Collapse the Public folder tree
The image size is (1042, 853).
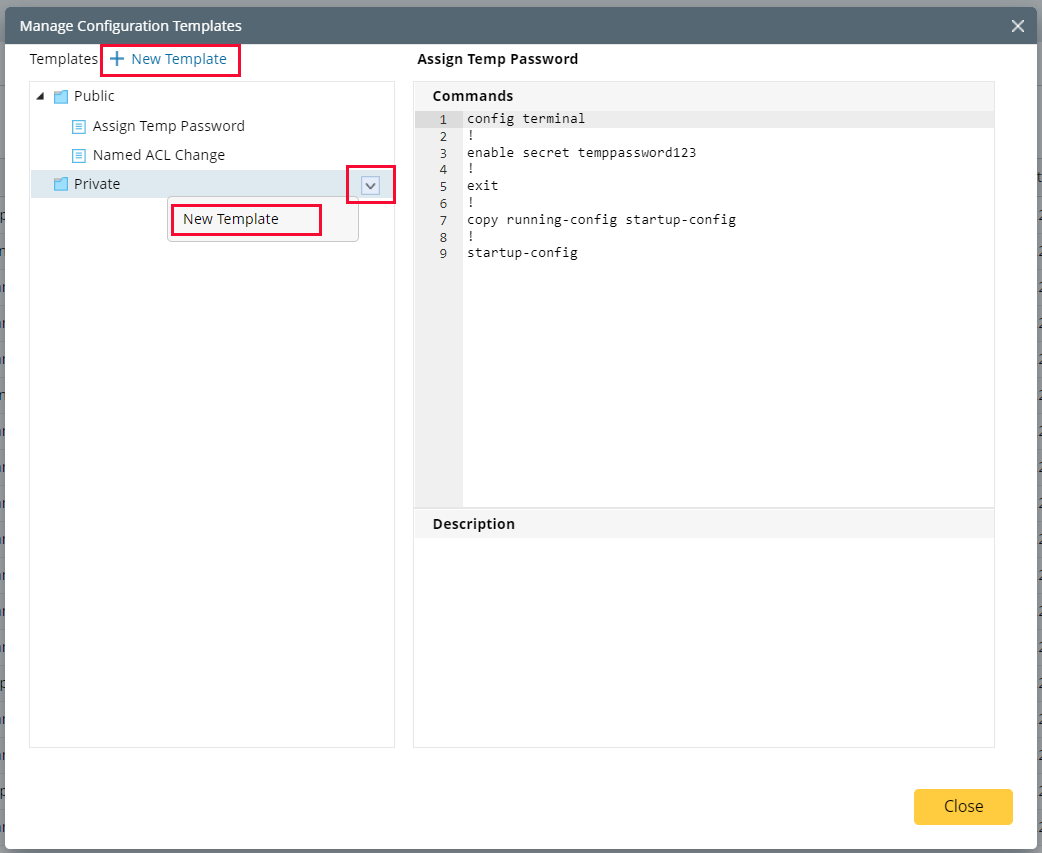click(x=40, y=96)
